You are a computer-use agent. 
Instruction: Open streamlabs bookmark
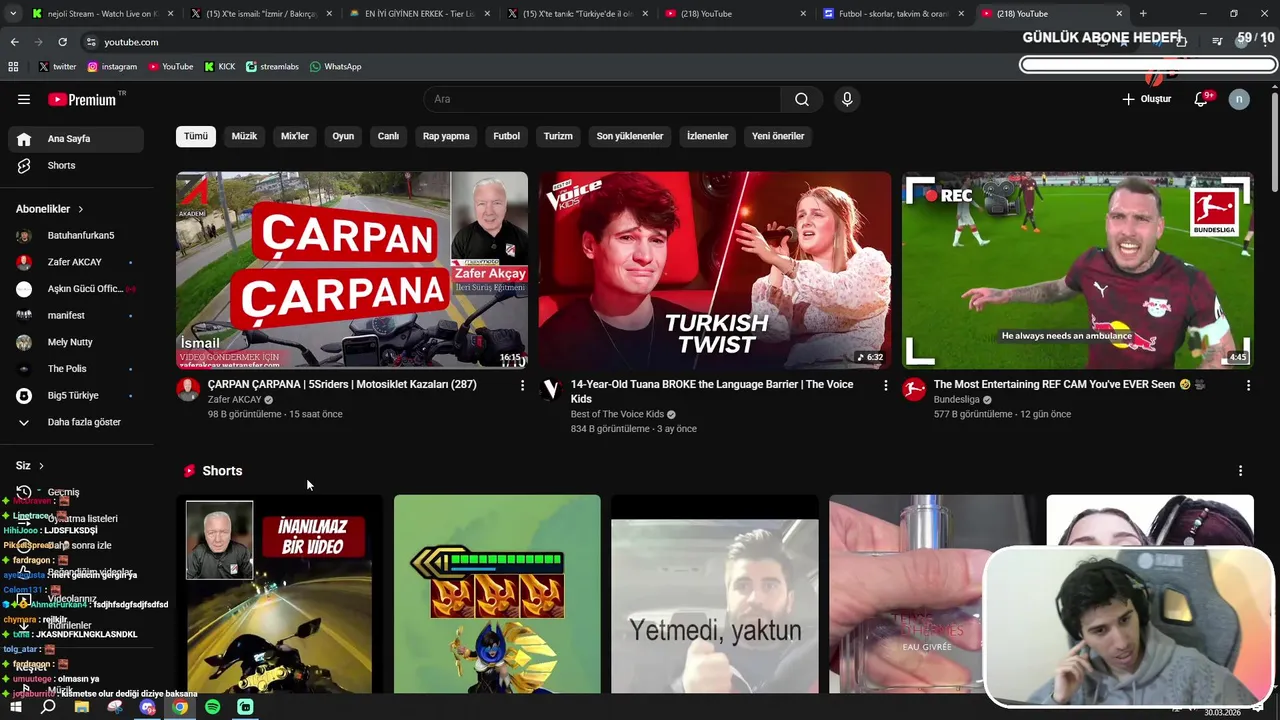[272, 67]
